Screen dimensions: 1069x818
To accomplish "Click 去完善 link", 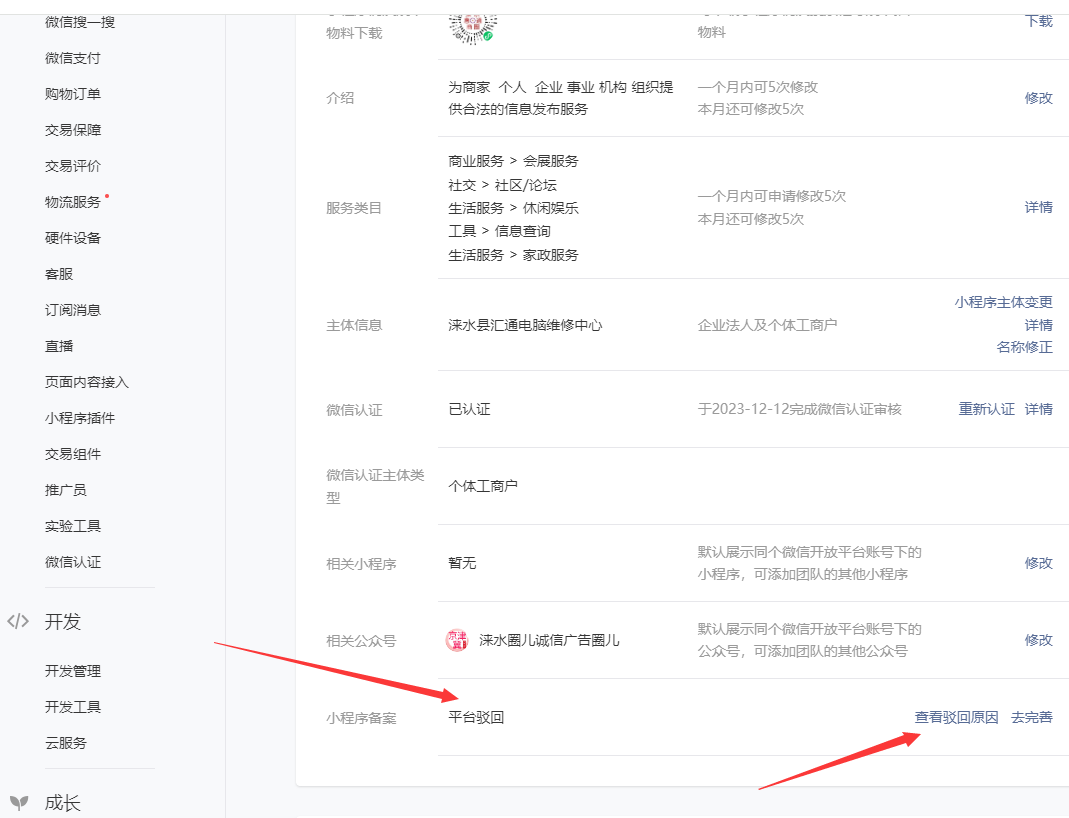I will click(1032, 717).
